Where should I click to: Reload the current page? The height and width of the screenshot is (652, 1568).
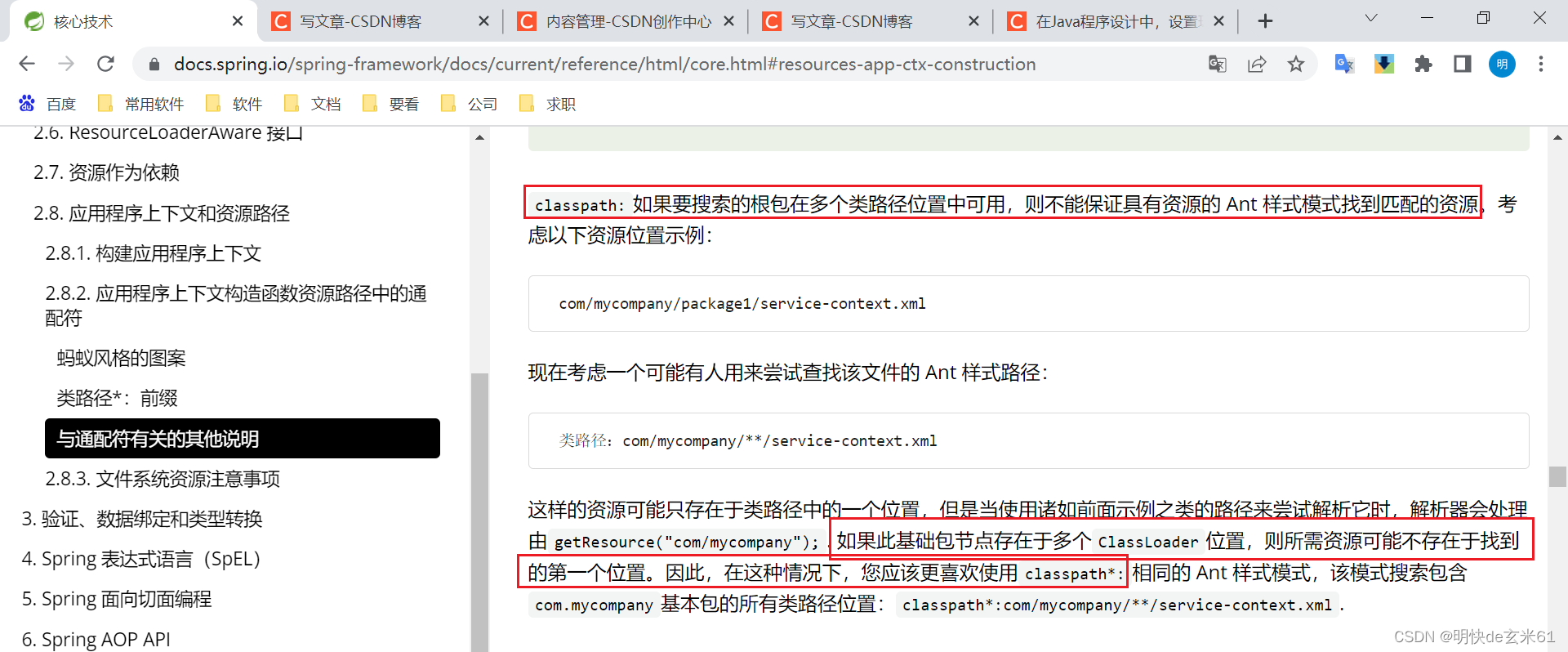(105, 64)
